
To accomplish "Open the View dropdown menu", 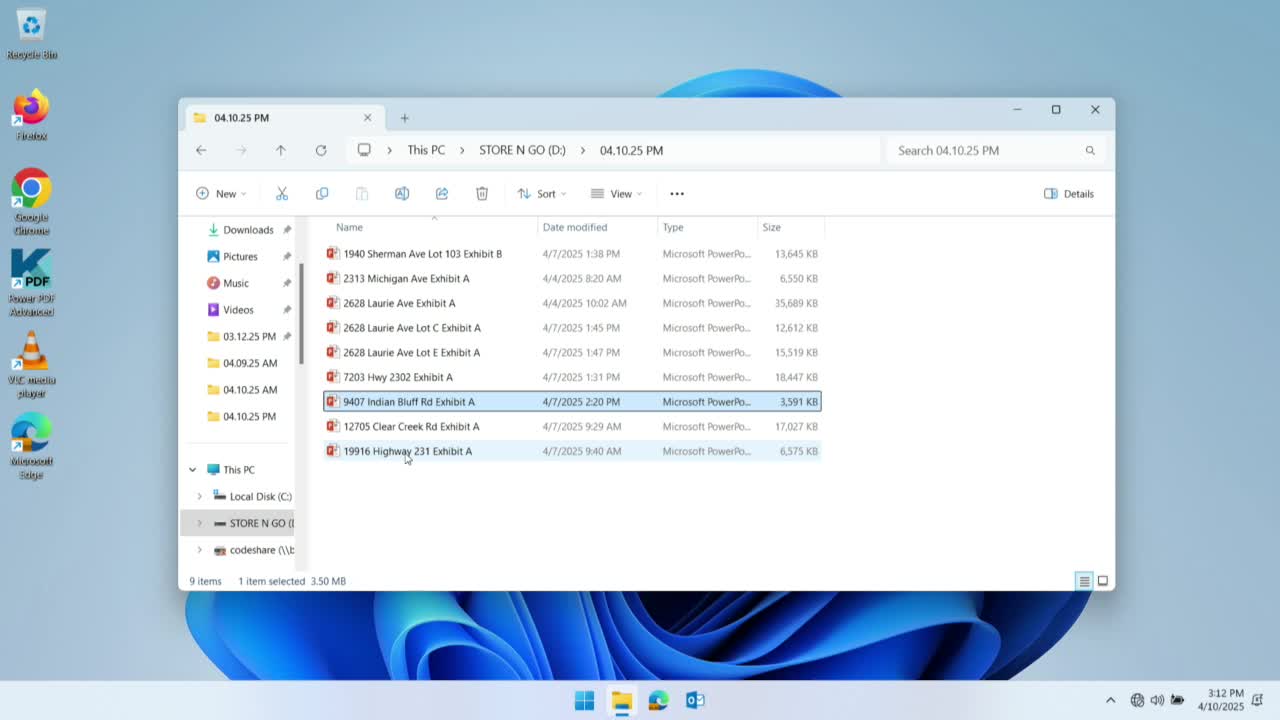I will 616,194.
